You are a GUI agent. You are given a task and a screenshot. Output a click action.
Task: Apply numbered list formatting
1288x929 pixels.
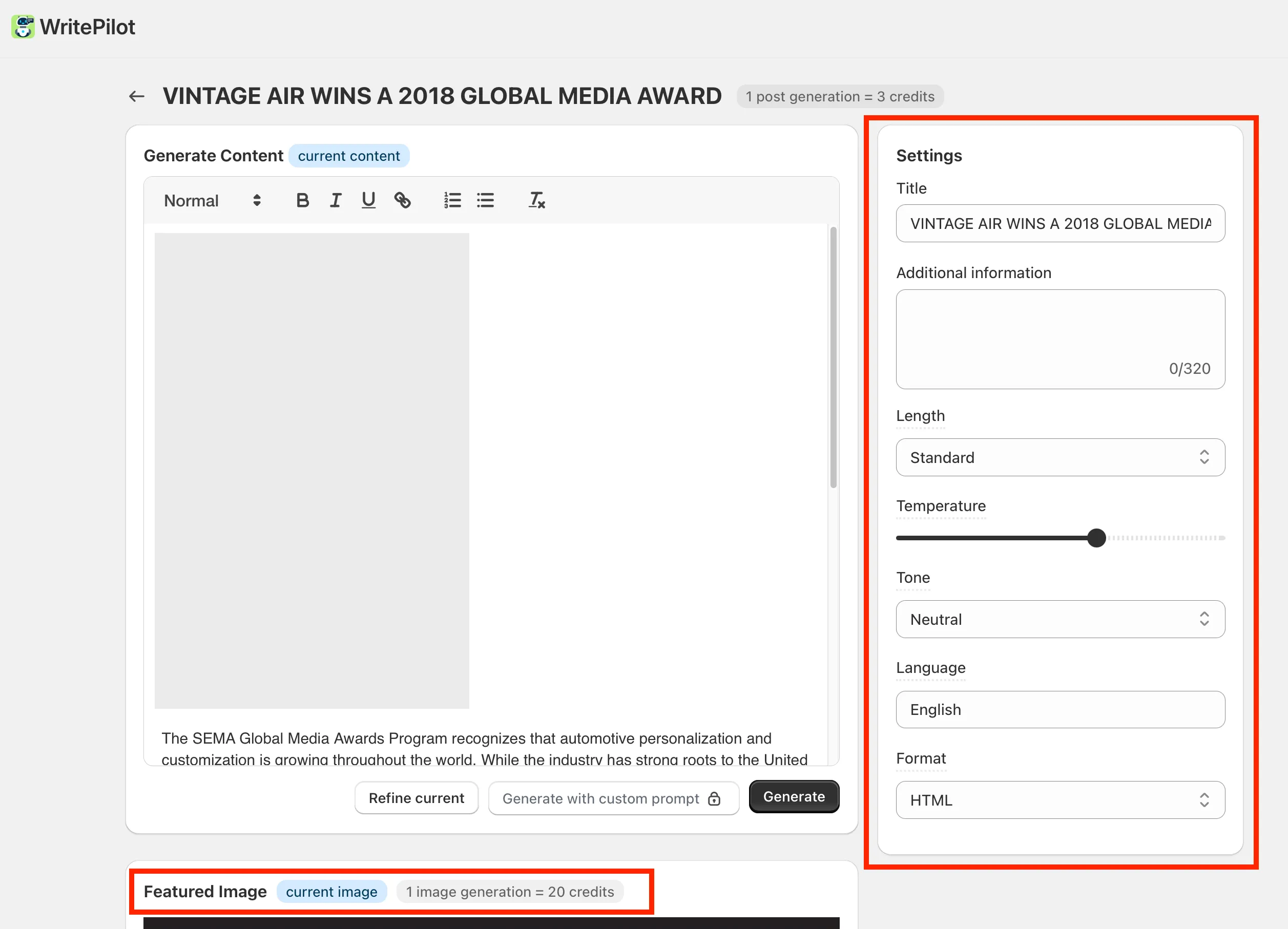coord(452,200)
